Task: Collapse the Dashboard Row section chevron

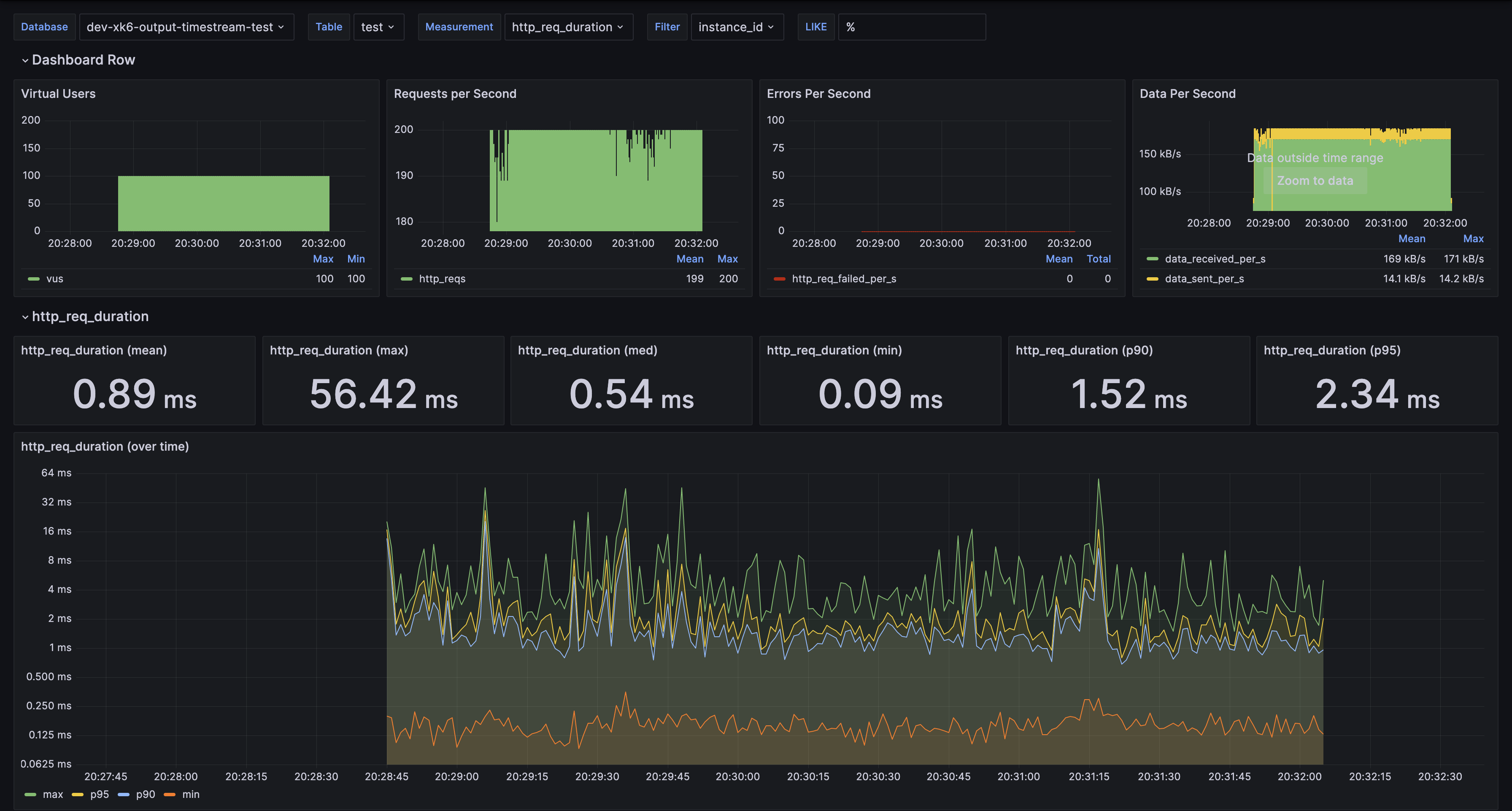Action: pos(25,60)
